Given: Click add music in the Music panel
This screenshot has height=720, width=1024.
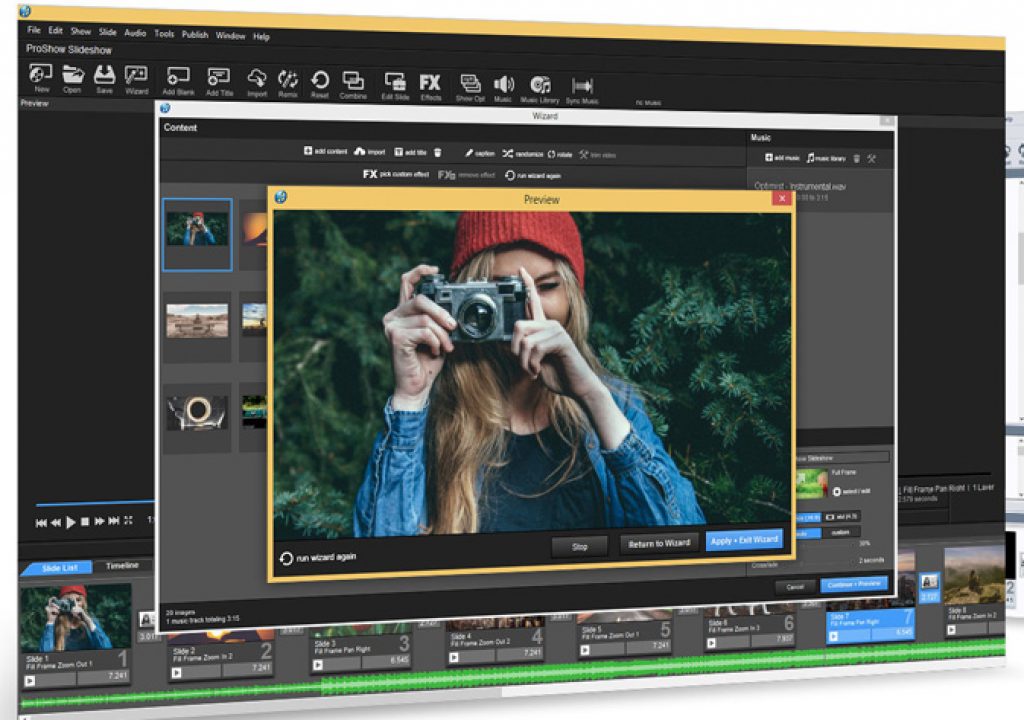Looking at the screenshot, I should point(782,157).
